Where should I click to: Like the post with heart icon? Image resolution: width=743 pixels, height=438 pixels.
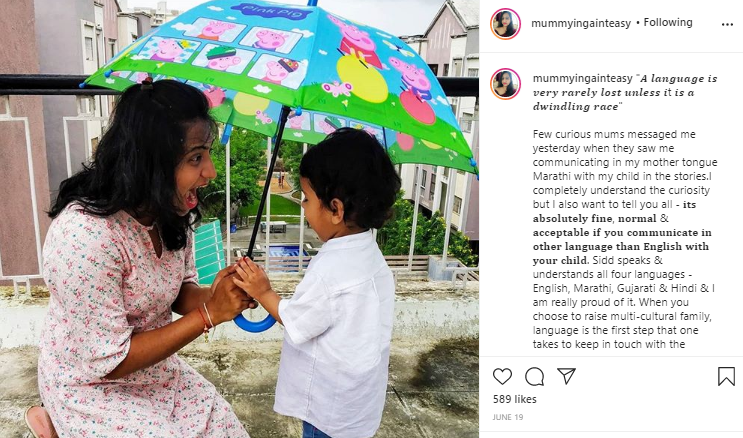tap(502, 376)
